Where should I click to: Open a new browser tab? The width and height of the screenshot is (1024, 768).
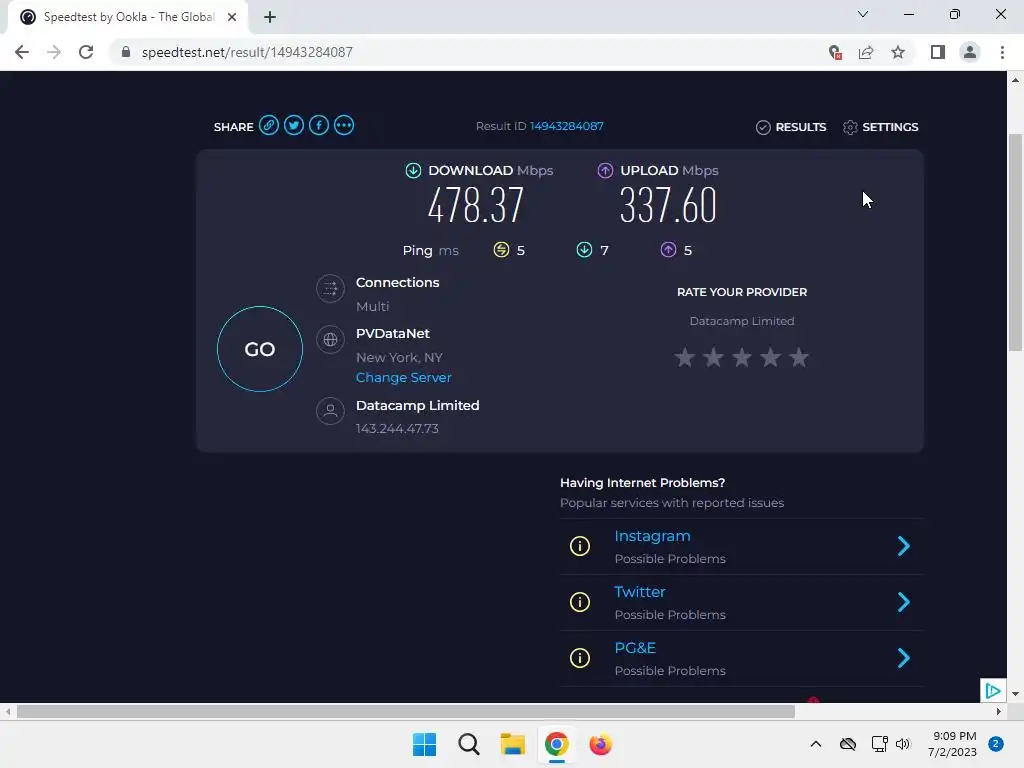coord(270,17)
